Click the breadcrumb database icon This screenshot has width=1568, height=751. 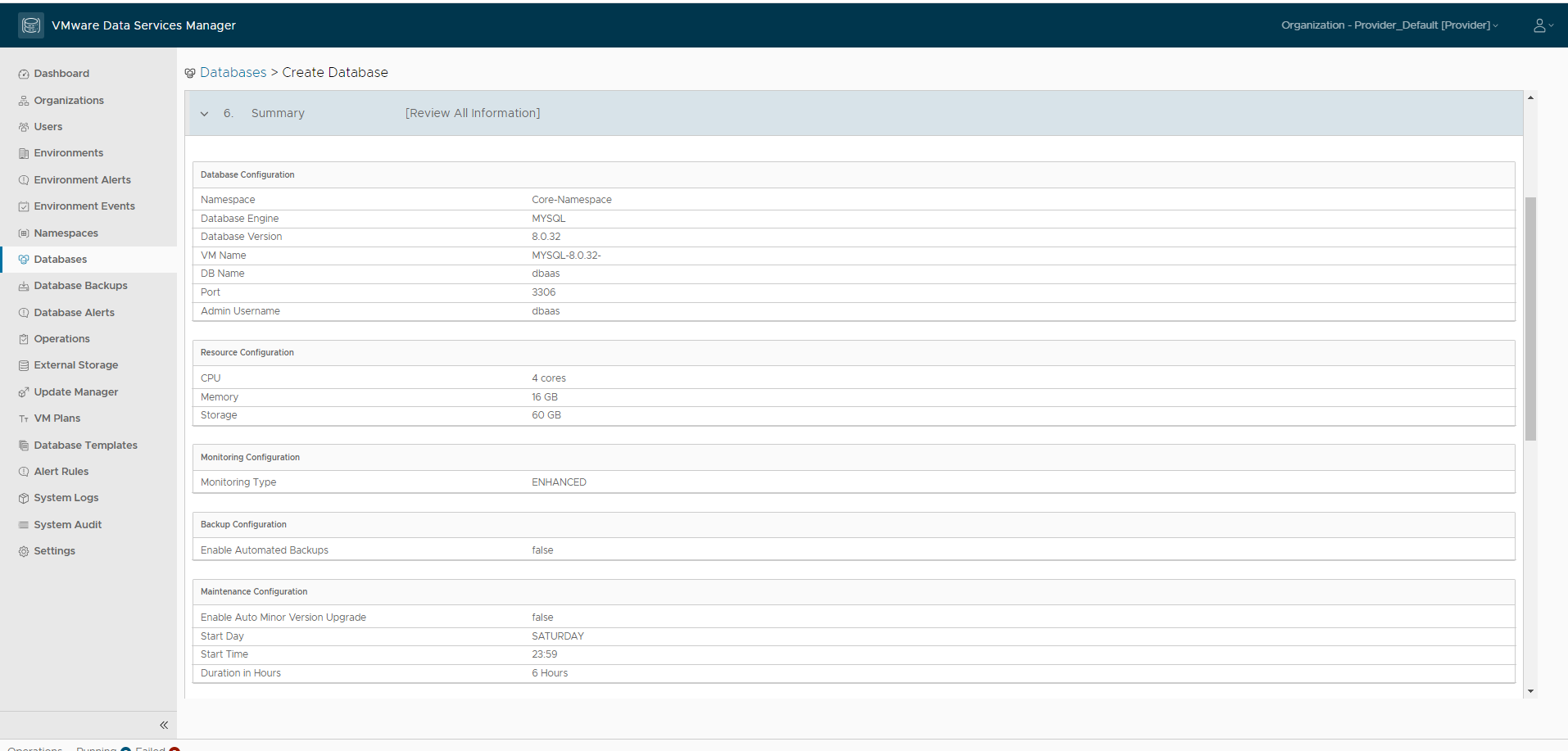[x=190, y=73]
